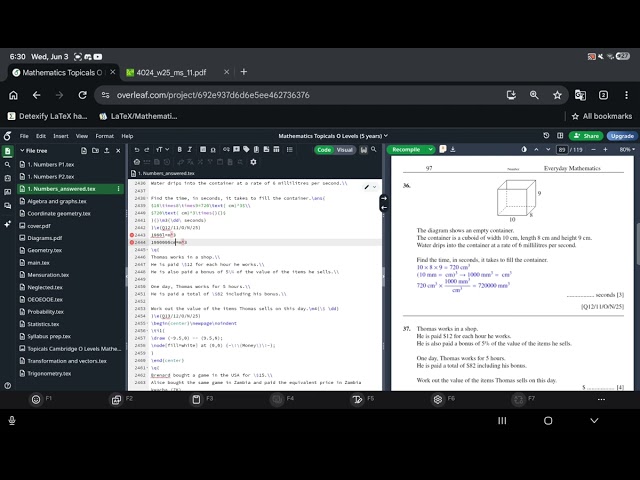Insert a symbol with Omega icon
The width and height of the screenshot is (640, 480).
click(x=213, y=150)
